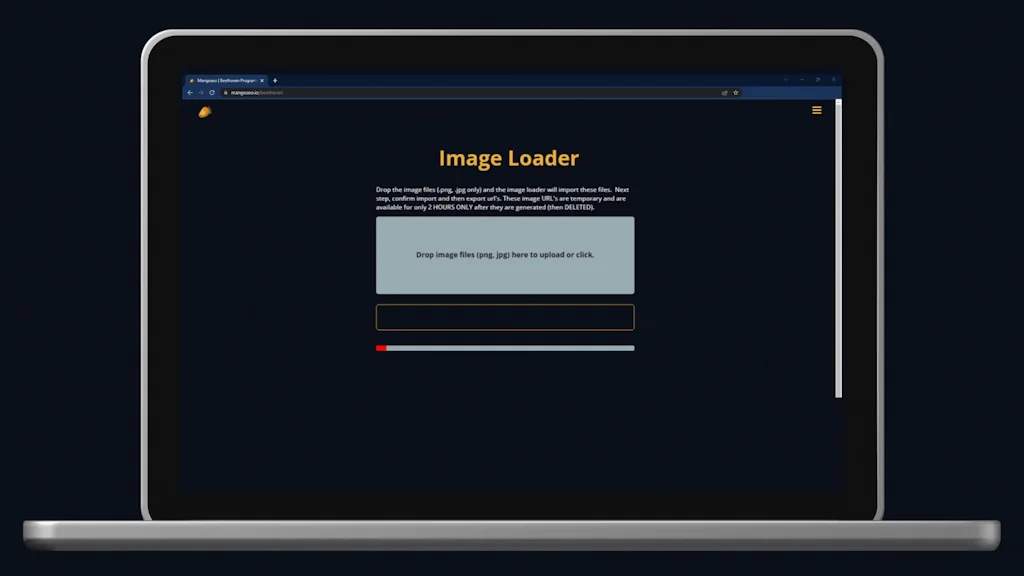
Task: Click the empty text input field
Action: click(505, 317)
